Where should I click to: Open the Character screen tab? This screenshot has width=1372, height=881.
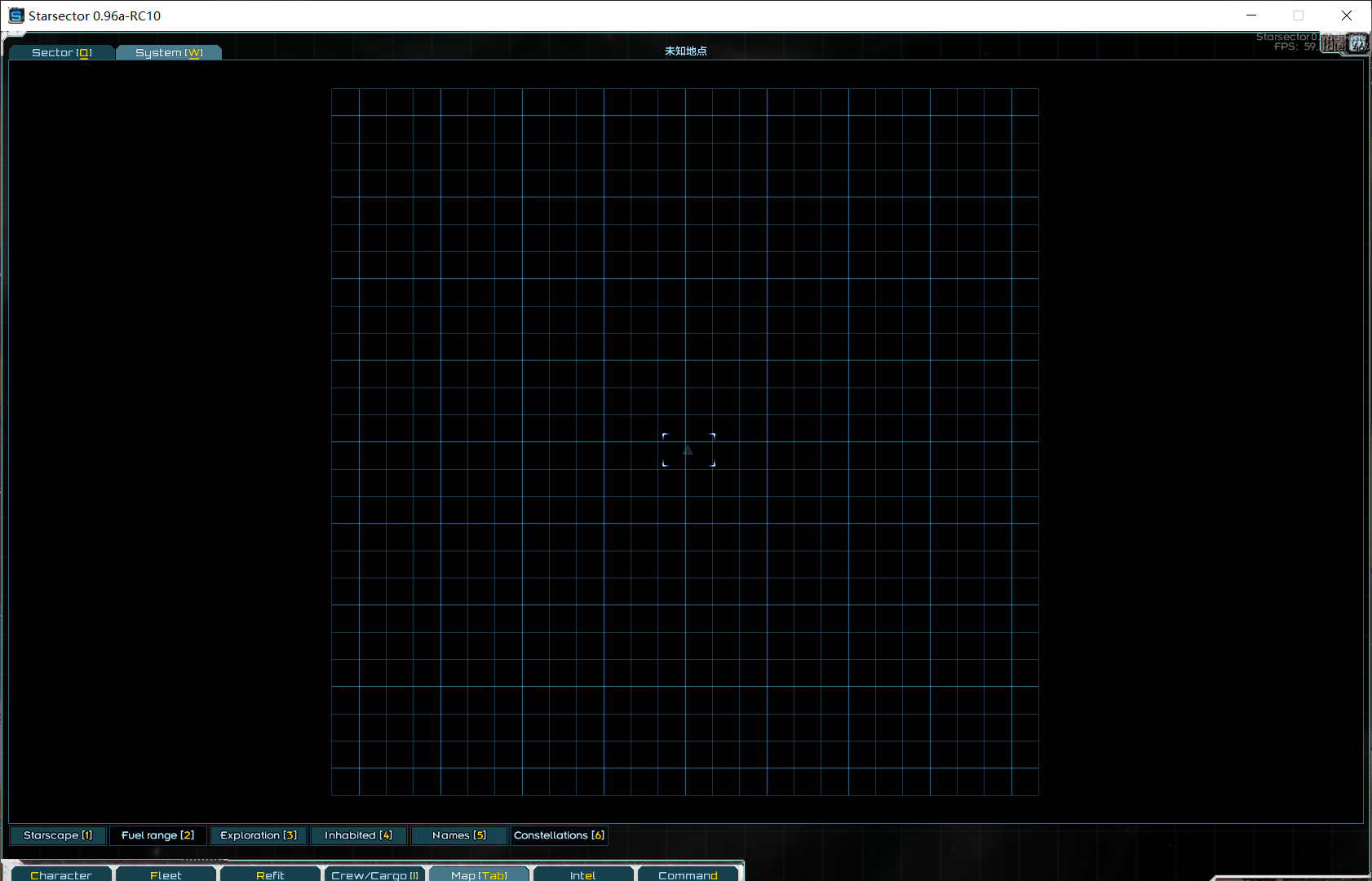pos(61,874)
